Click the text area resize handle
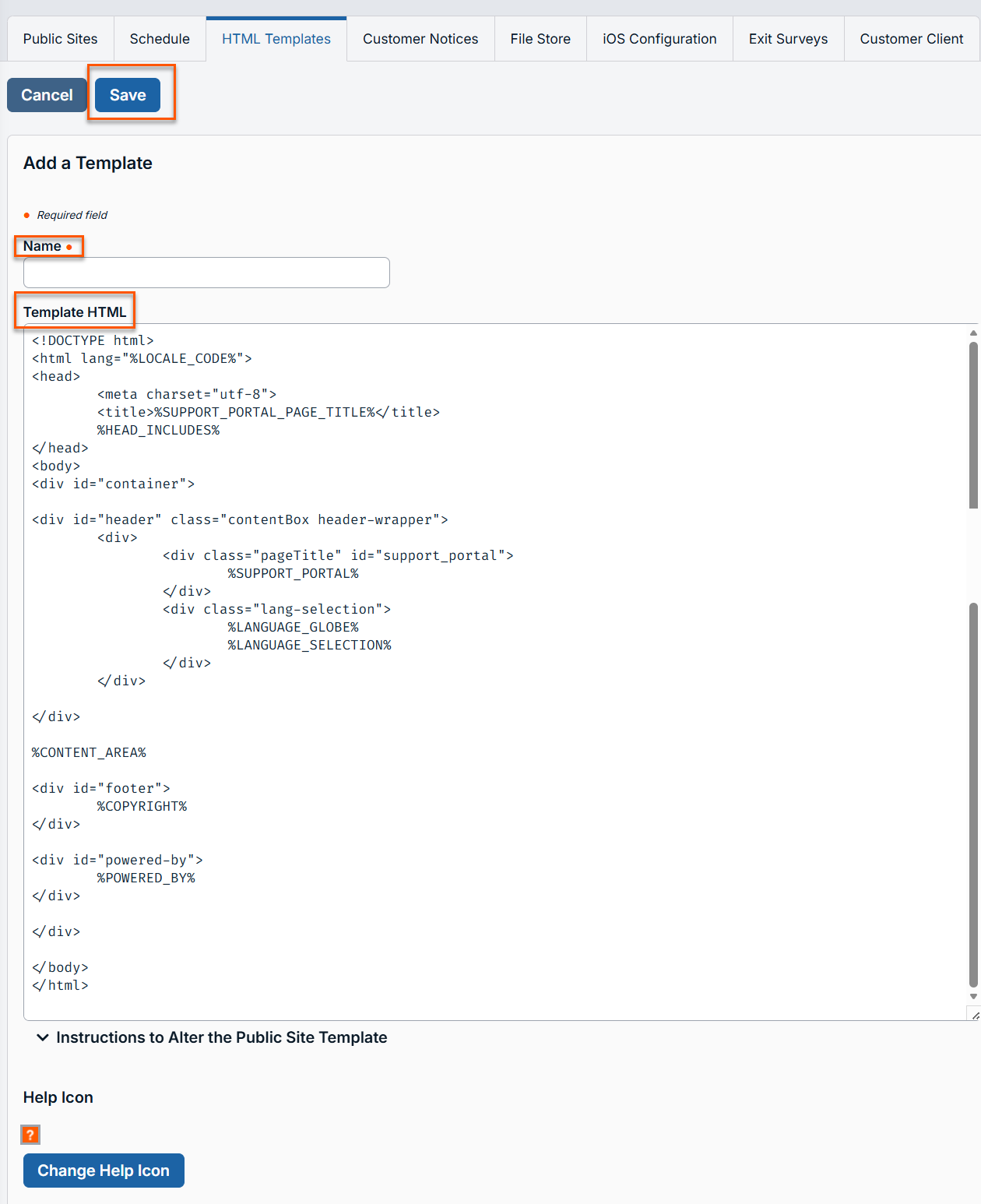The width and height of the screenshot is (981, 1204). [974, 1014]
